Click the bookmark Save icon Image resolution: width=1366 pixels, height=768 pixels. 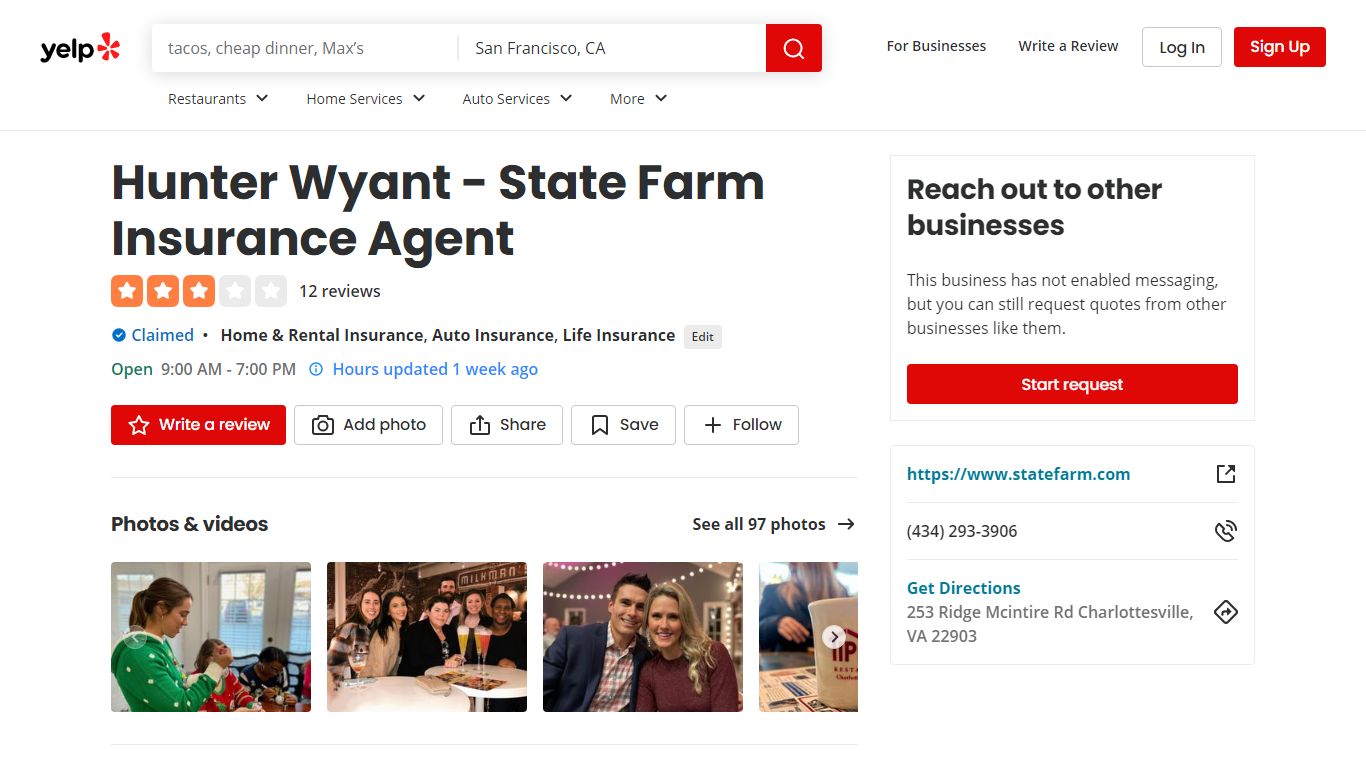600,425
